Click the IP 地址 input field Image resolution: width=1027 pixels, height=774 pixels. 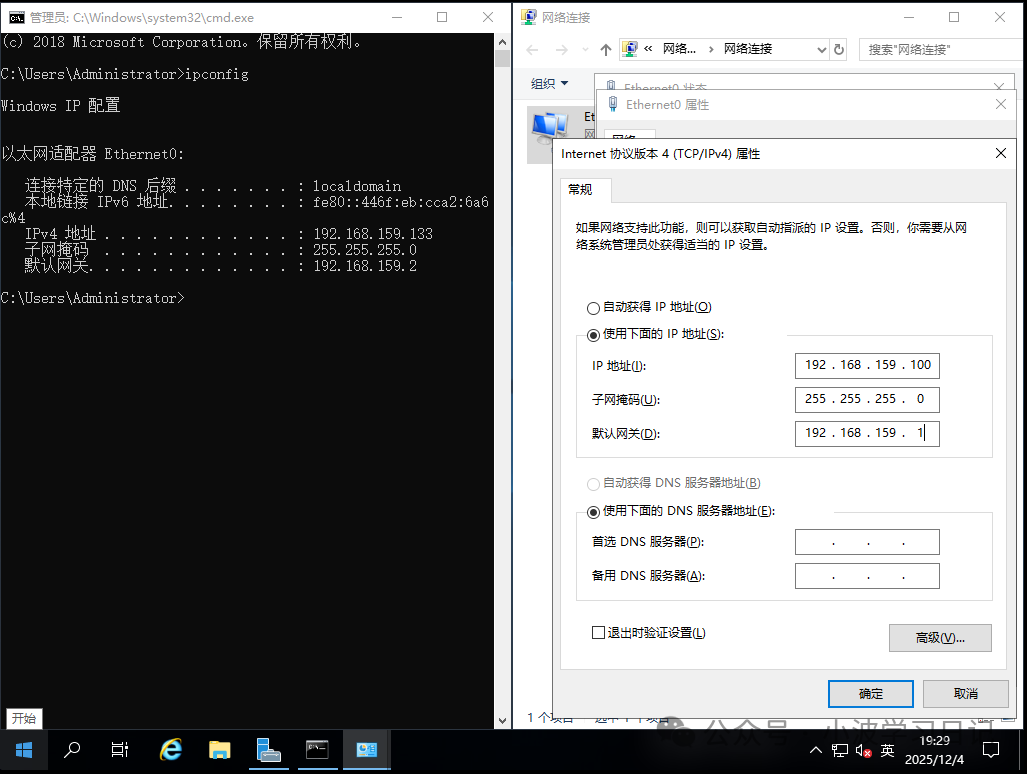pos(867,365)
